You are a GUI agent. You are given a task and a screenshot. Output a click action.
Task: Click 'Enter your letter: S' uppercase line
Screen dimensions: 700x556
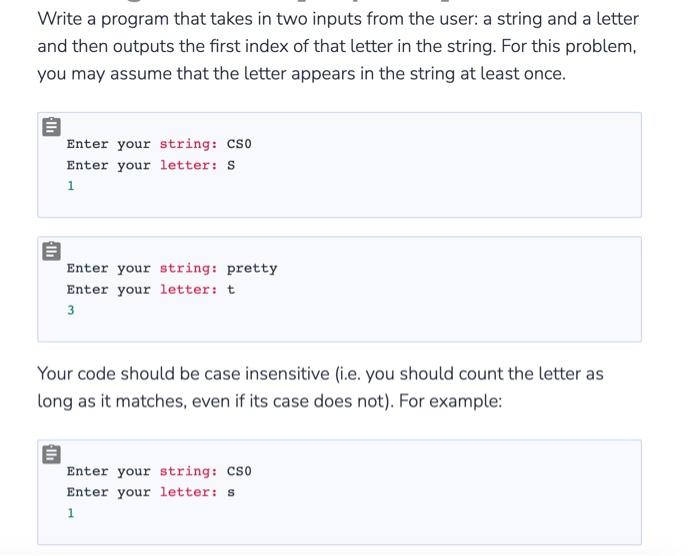(x=150, y=165)
